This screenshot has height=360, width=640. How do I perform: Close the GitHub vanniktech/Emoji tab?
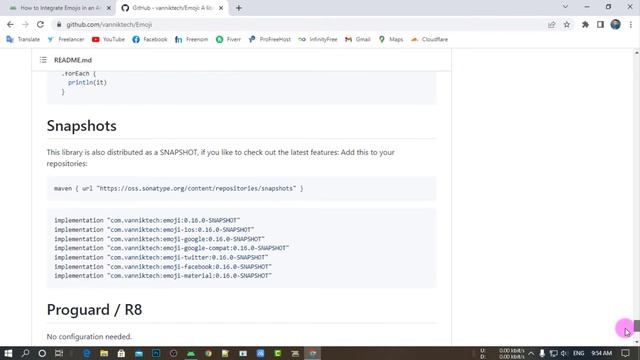(x=221, y=8)
